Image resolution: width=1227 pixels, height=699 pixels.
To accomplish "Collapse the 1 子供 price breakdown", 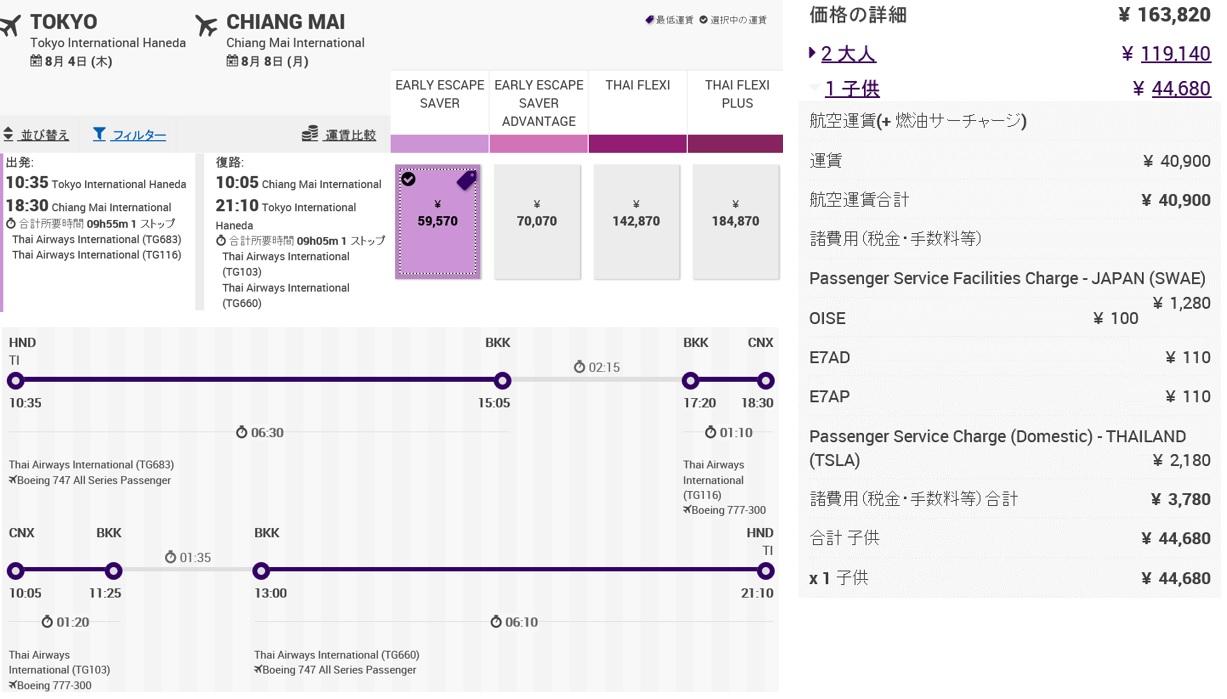I will tap(851, 89).
